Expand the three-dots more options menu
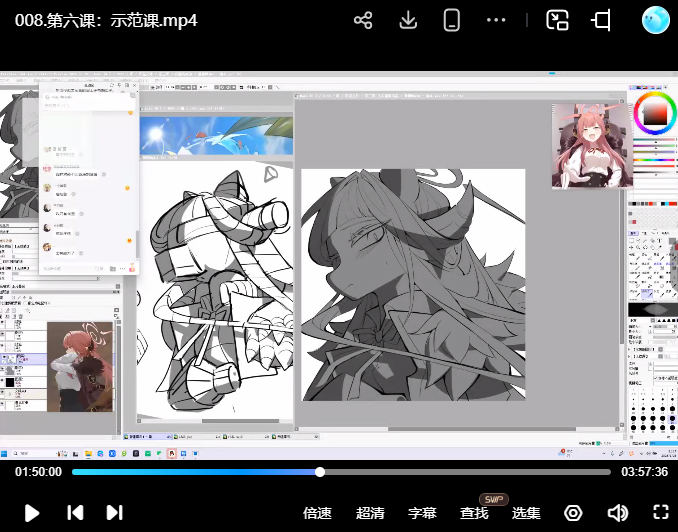 (496, 20)
